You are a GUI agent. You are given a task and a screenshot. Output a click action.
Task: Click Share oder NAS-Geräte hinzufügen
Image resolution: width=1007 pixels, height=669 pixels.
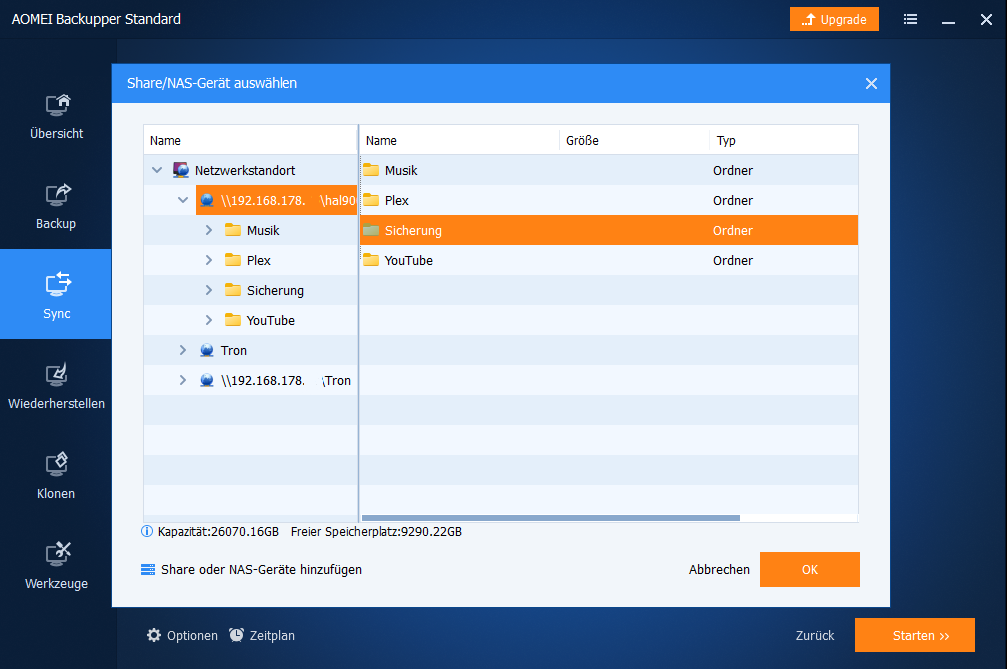(251, 569)
